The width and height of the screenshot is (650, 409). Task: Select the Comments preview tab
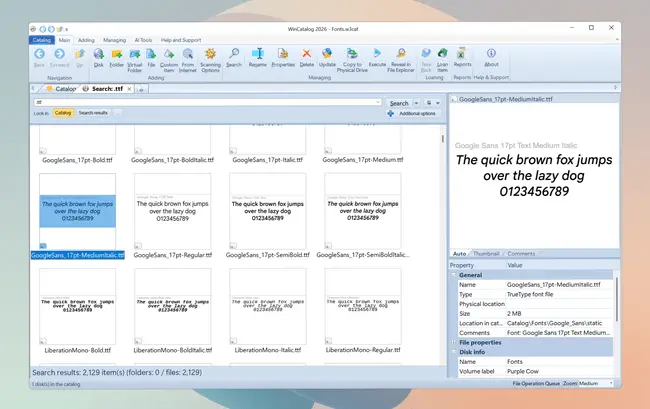pyautogui.click(x=521, y=254)
